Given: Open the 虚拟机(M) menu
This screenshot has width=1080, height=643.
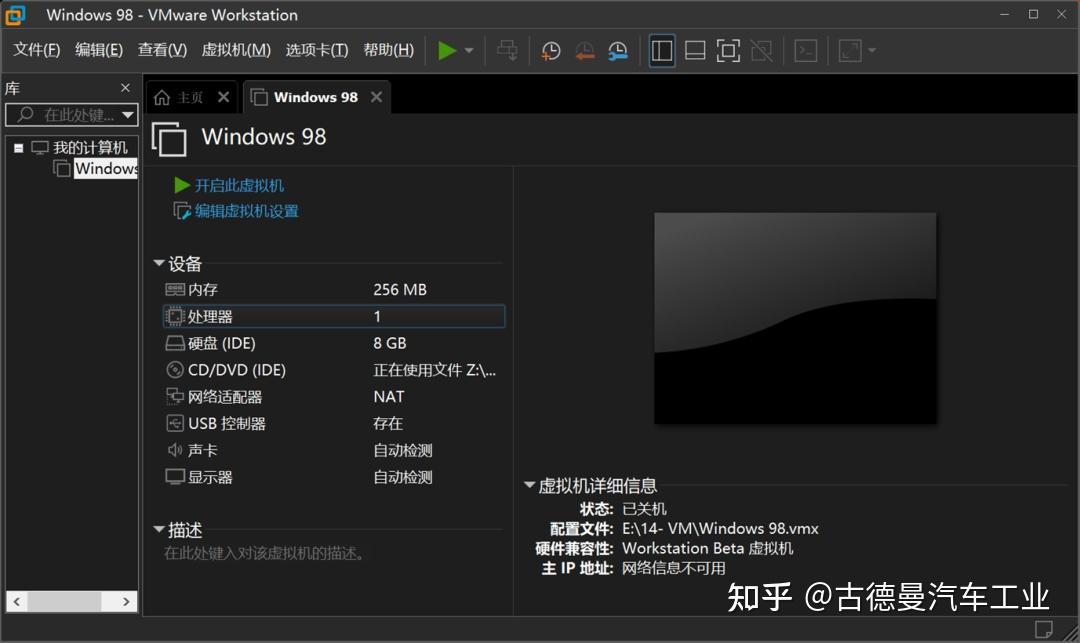Looking at the screenshot, I should pyautogui.click(x=236, y=49).
